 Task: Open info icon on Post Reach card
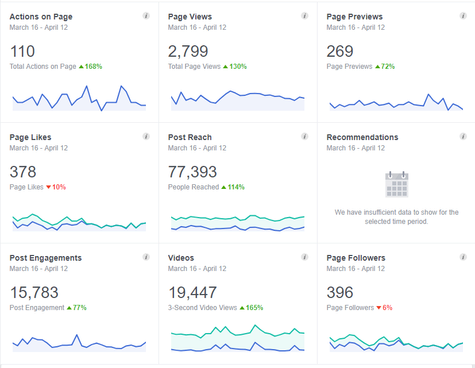click(x=305, y=136)
